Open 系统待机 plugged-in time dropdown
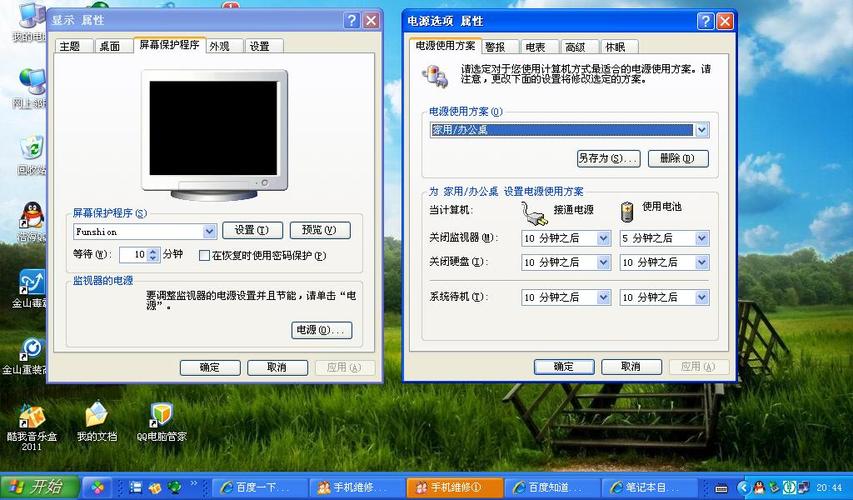The width and height of the screenshot is (853, 500). (x=603, y=298)
